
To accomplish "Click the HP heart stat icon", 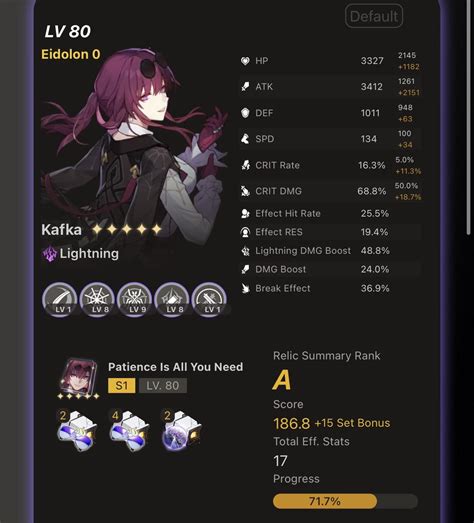I will (x=245, y=61).
